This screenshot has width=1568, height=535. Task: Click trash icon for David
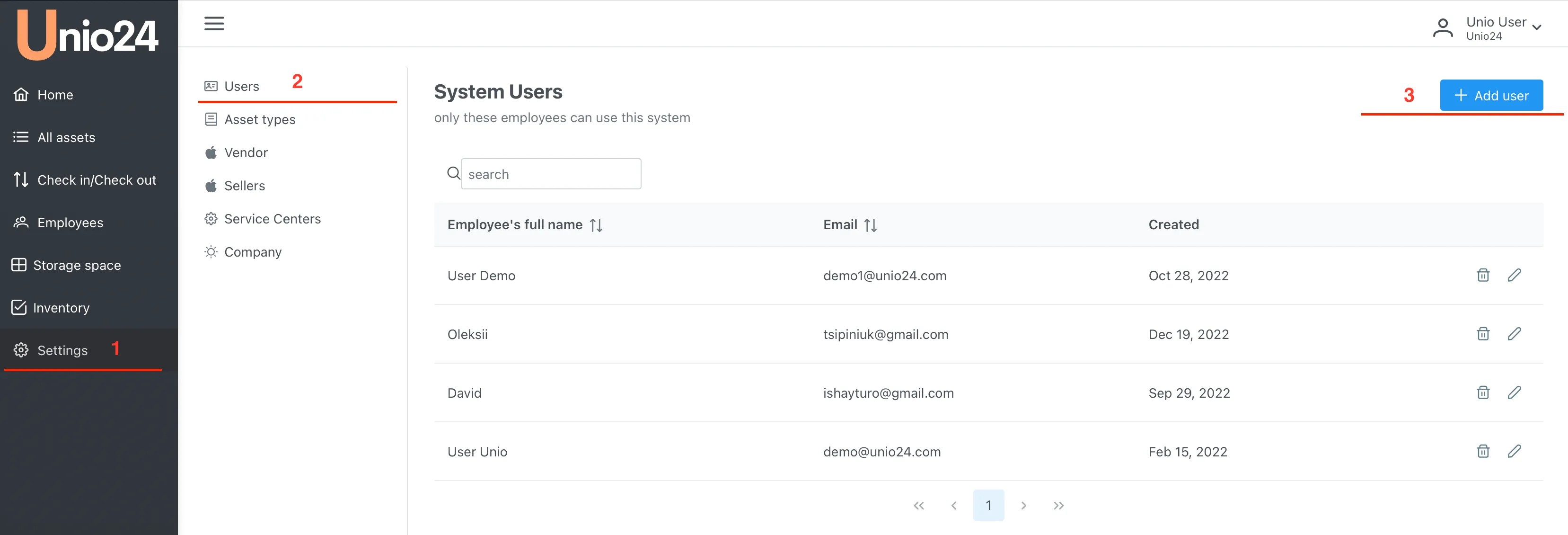coord(1483,392)
